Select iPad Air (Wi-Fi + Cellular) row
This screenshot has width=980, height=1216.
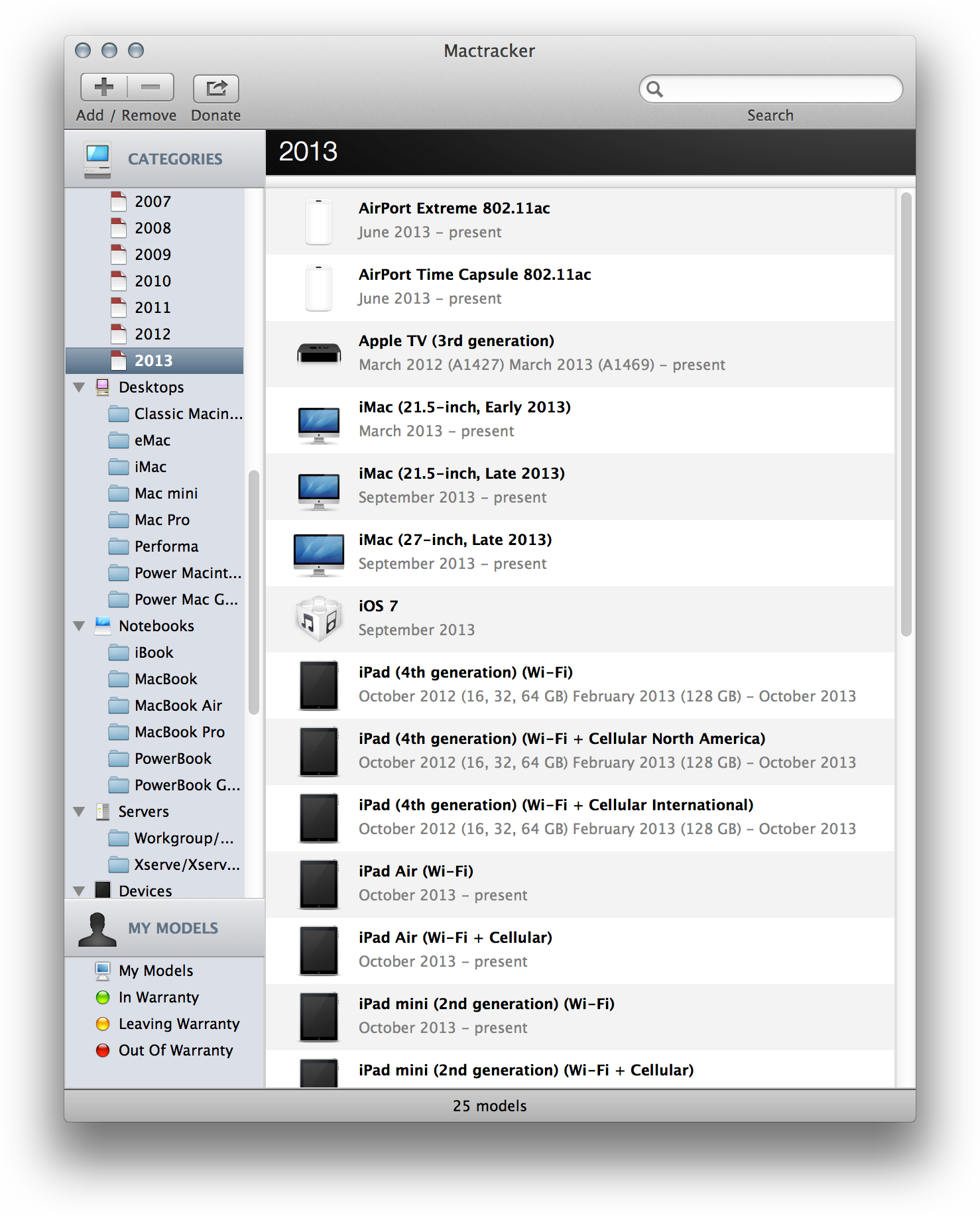[x=580, y=951]
